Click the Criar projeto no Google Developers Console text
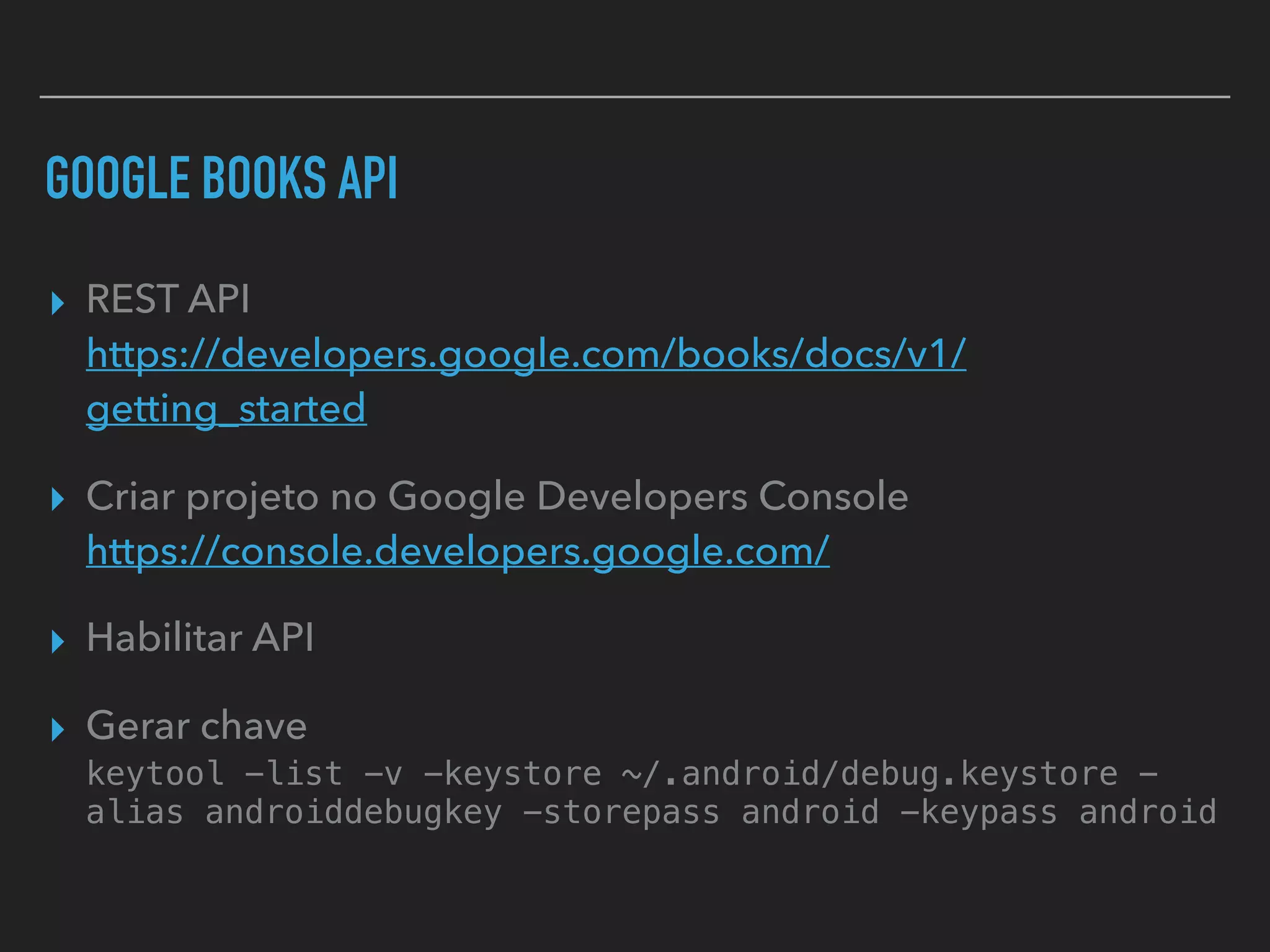Screen dimensions: 1270x952 (497, 496)
